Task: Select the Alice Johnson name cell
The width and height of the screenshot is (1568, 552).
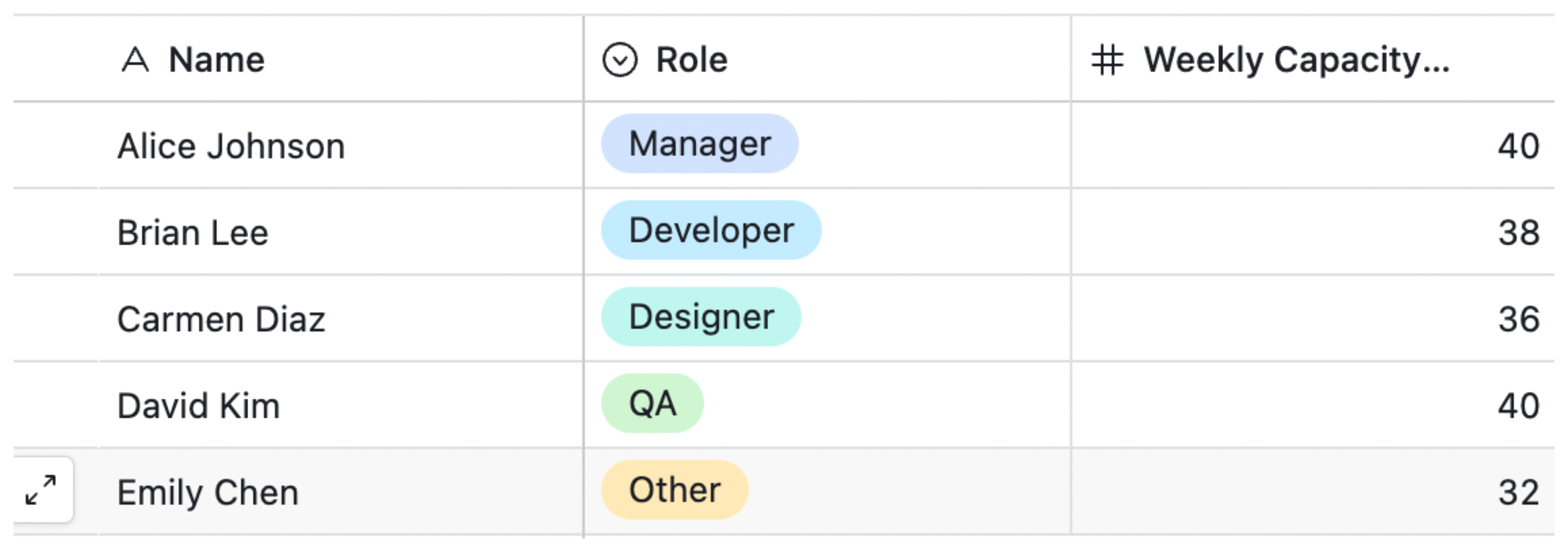Action: 231,147
